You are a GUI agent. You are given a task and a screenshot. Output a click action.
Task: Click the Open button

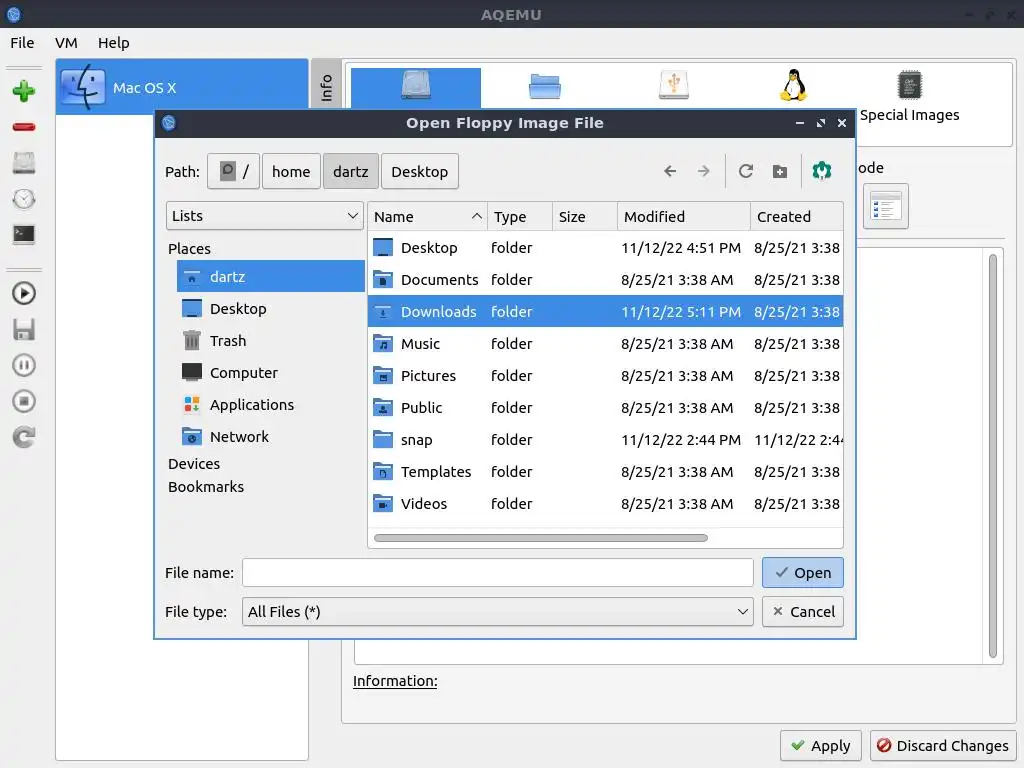pyautogui.click(x=803, y=573)
